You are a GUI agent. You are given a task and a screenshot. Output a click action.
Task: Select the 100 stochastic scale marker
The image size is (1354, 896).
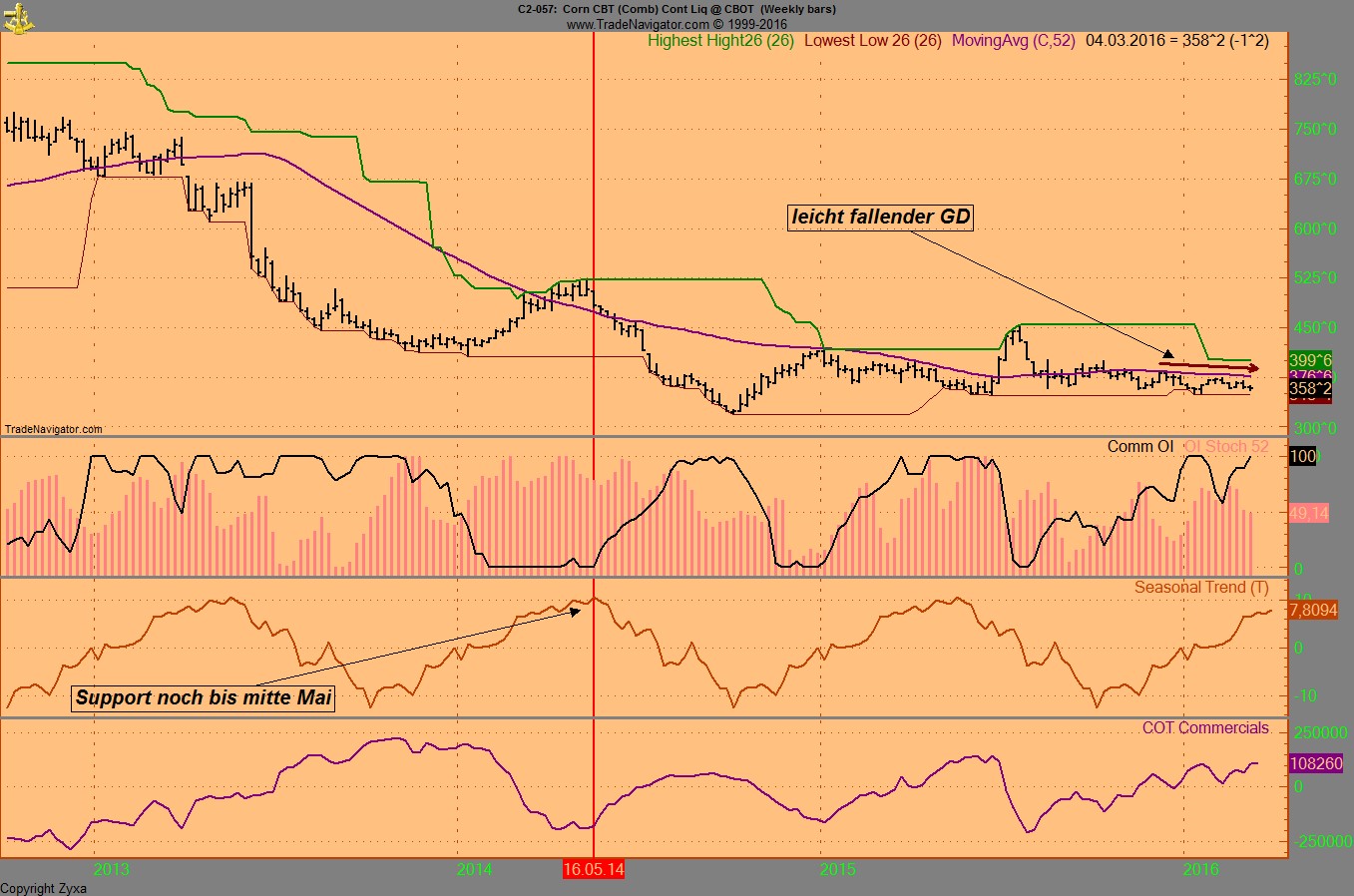[x=1303, y=455]
